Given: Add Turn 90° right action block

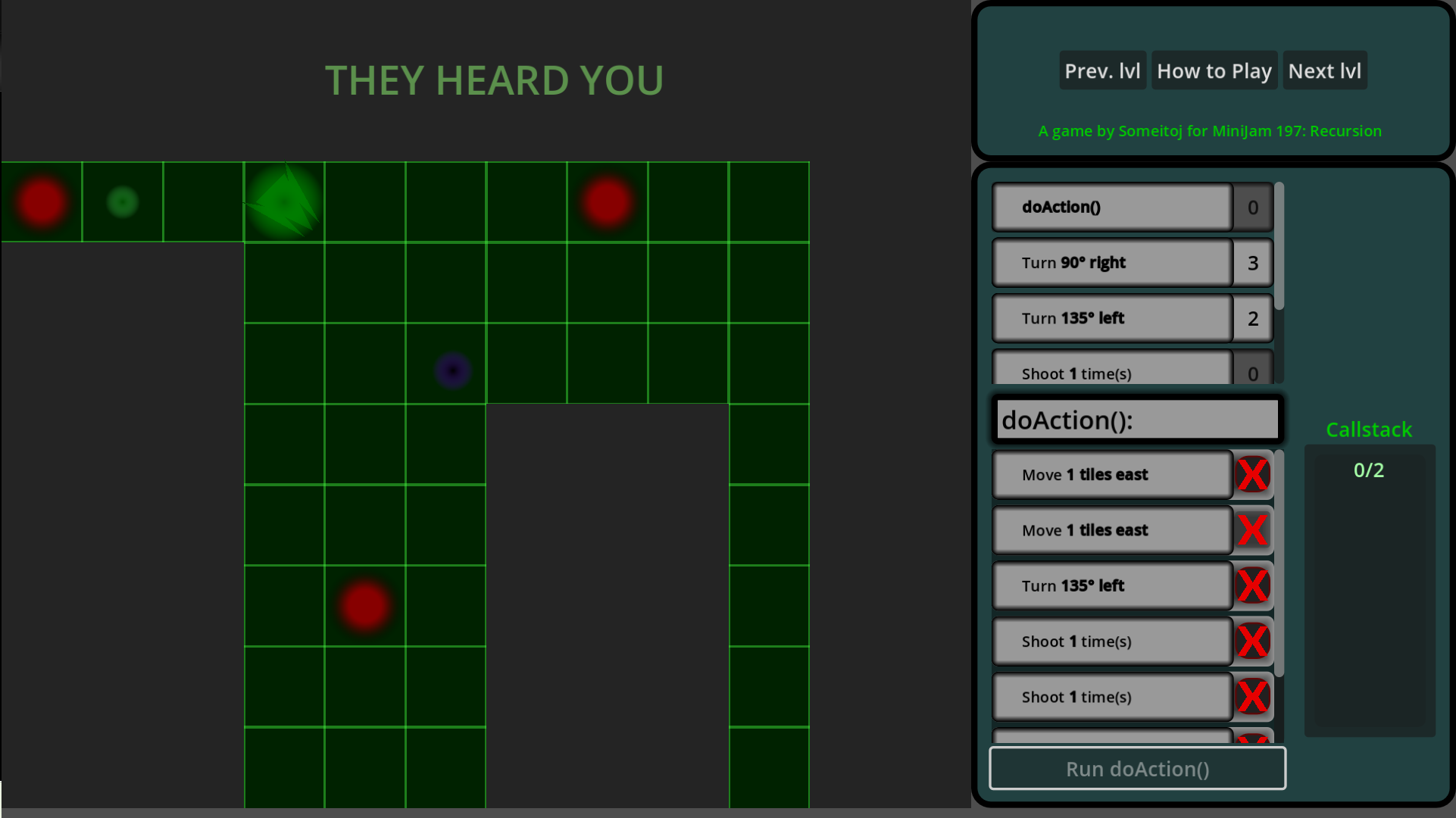Looking at the screenshot, I should pyautogui.click(x=1112, y=263).
